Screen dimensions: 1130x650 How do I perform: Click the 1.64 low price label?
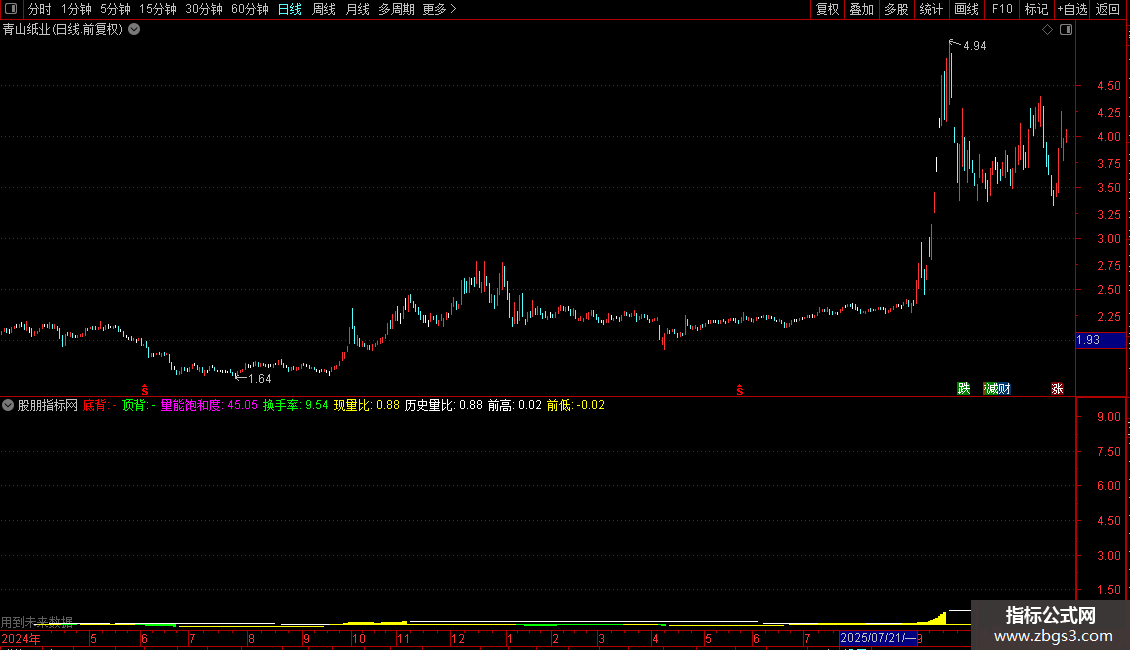(259, 379)
